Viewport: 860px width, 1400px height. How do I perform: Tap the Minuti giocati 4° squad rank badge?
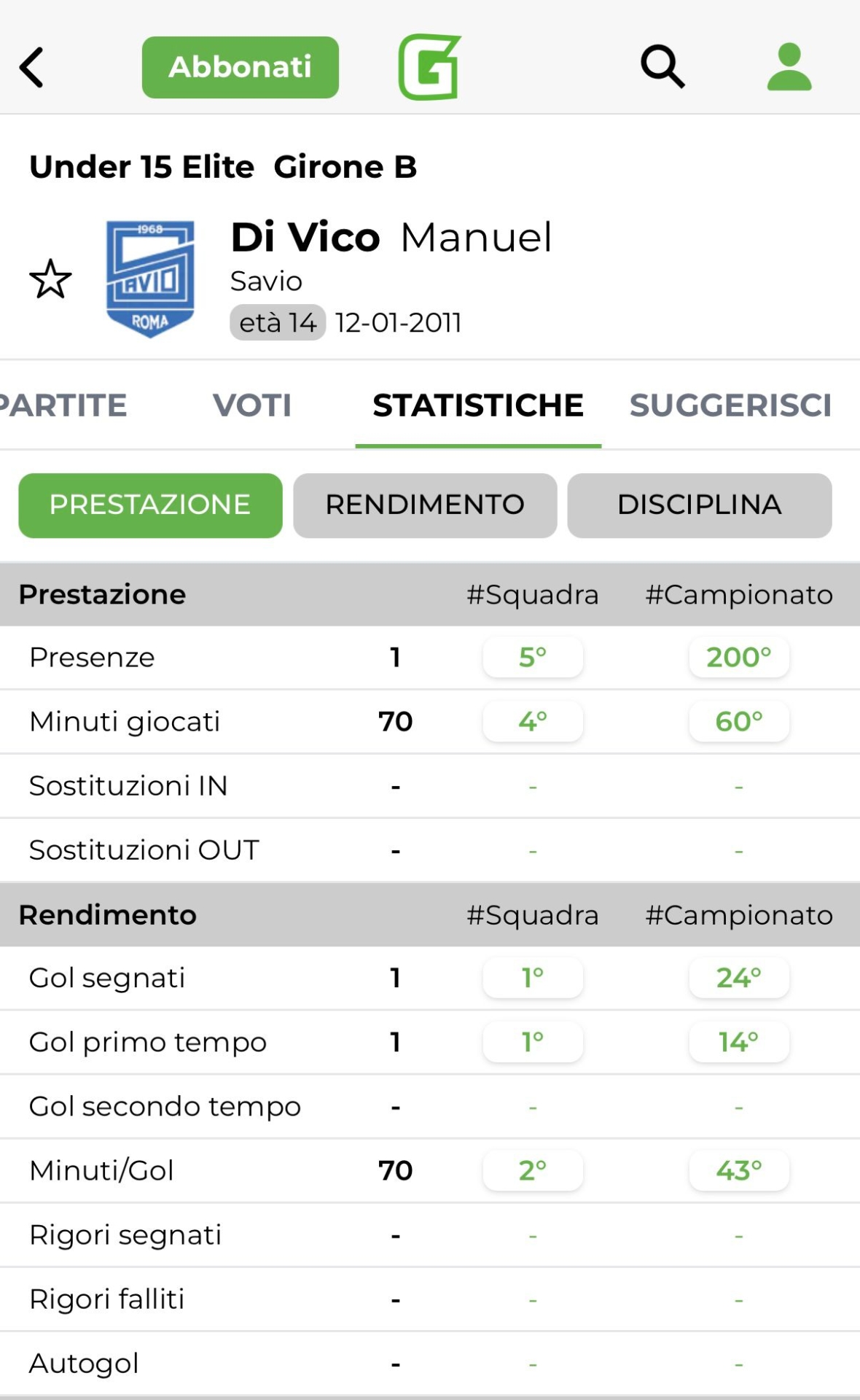(533, 722)
